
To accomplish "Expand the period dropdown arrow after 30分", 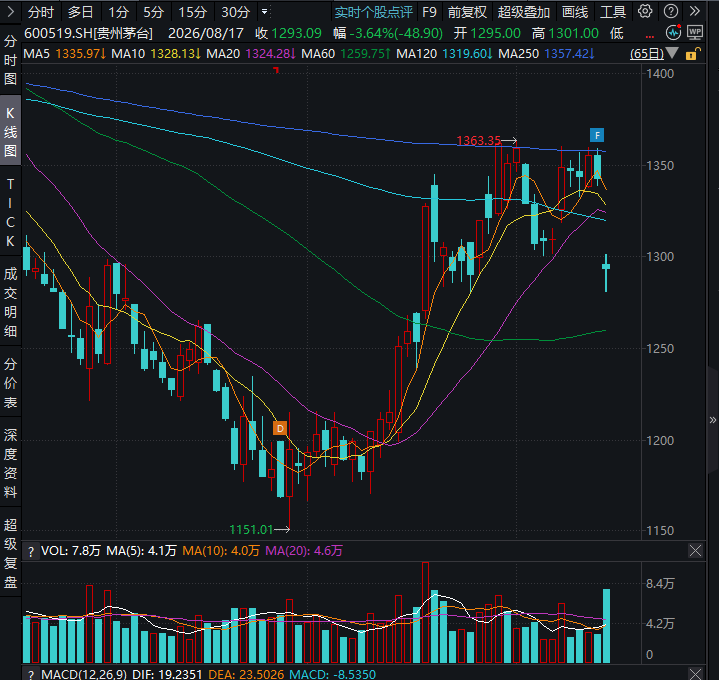I will pyautogui.click(x=264, y=12).
